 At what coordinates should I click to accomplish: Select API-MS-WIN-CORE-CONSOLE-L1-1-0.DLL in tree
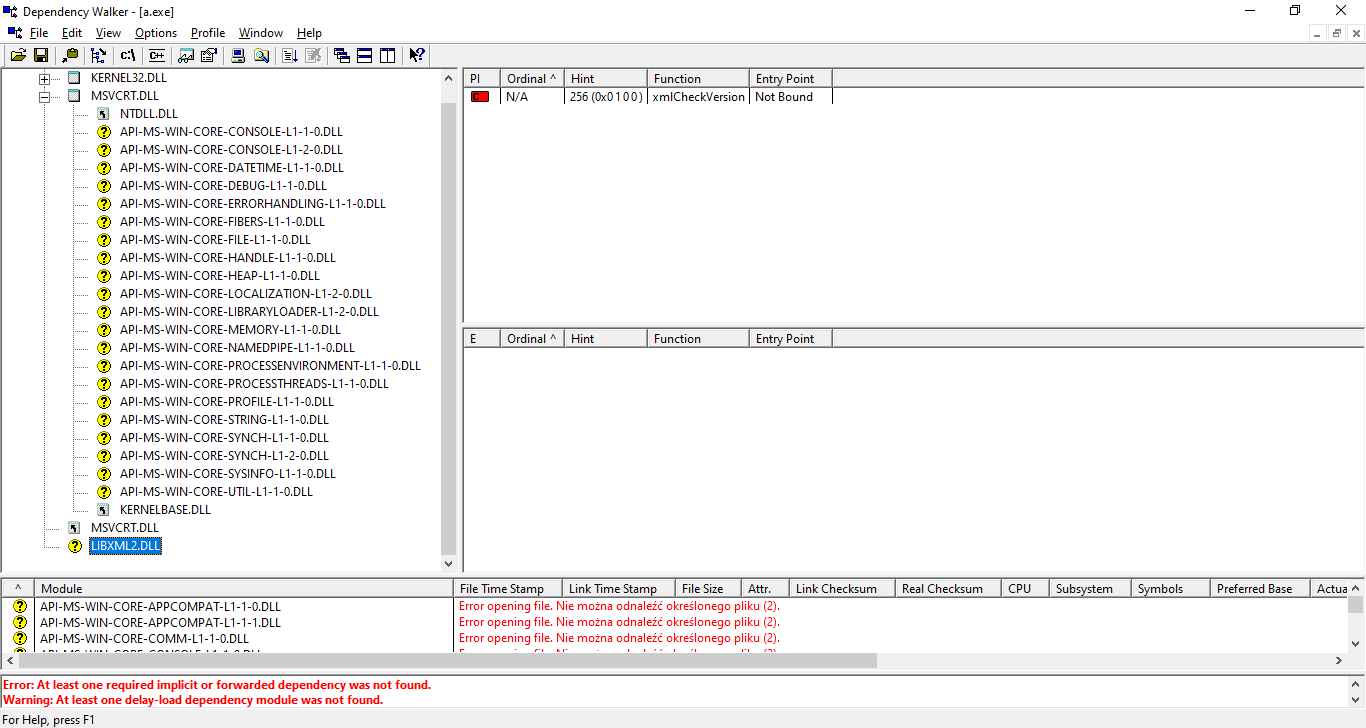click(x=231, y=132)
